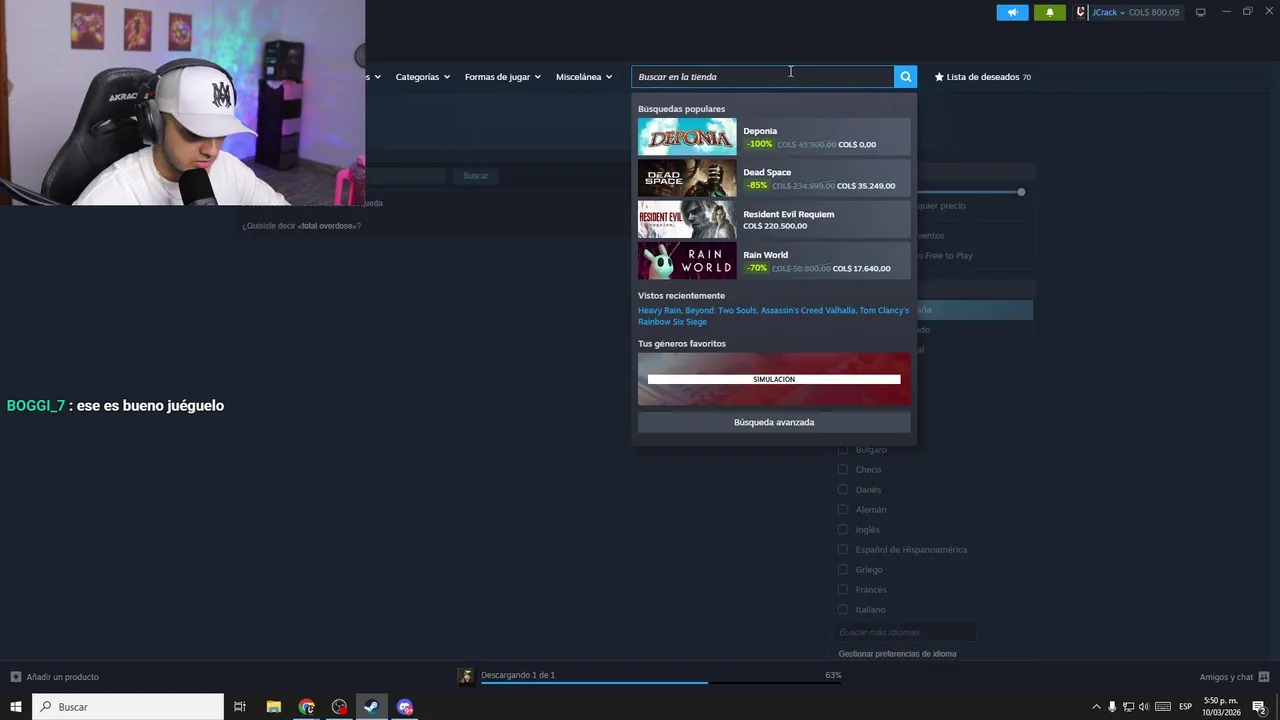Check the Inglés language checkbox
Screen dimensions: 1280x720
coord(842,530)
